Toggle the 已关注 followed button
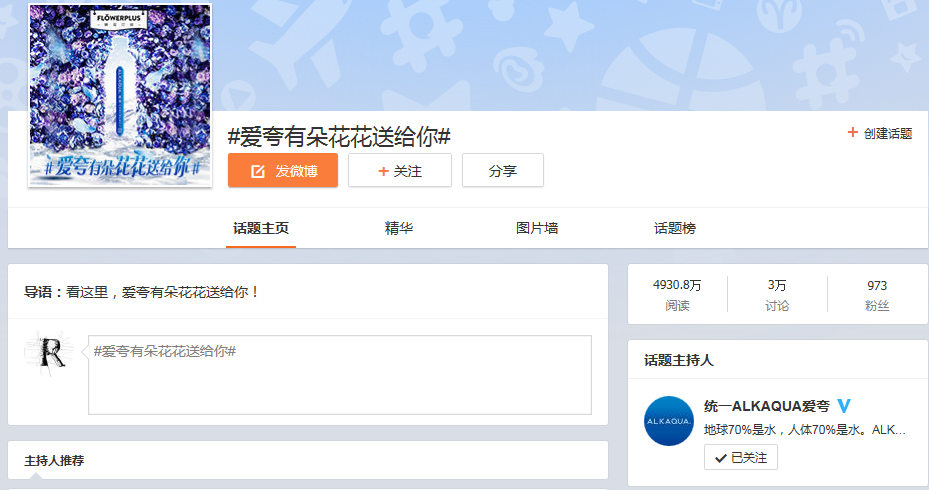The image size is (929, 490). coord(741,457)
